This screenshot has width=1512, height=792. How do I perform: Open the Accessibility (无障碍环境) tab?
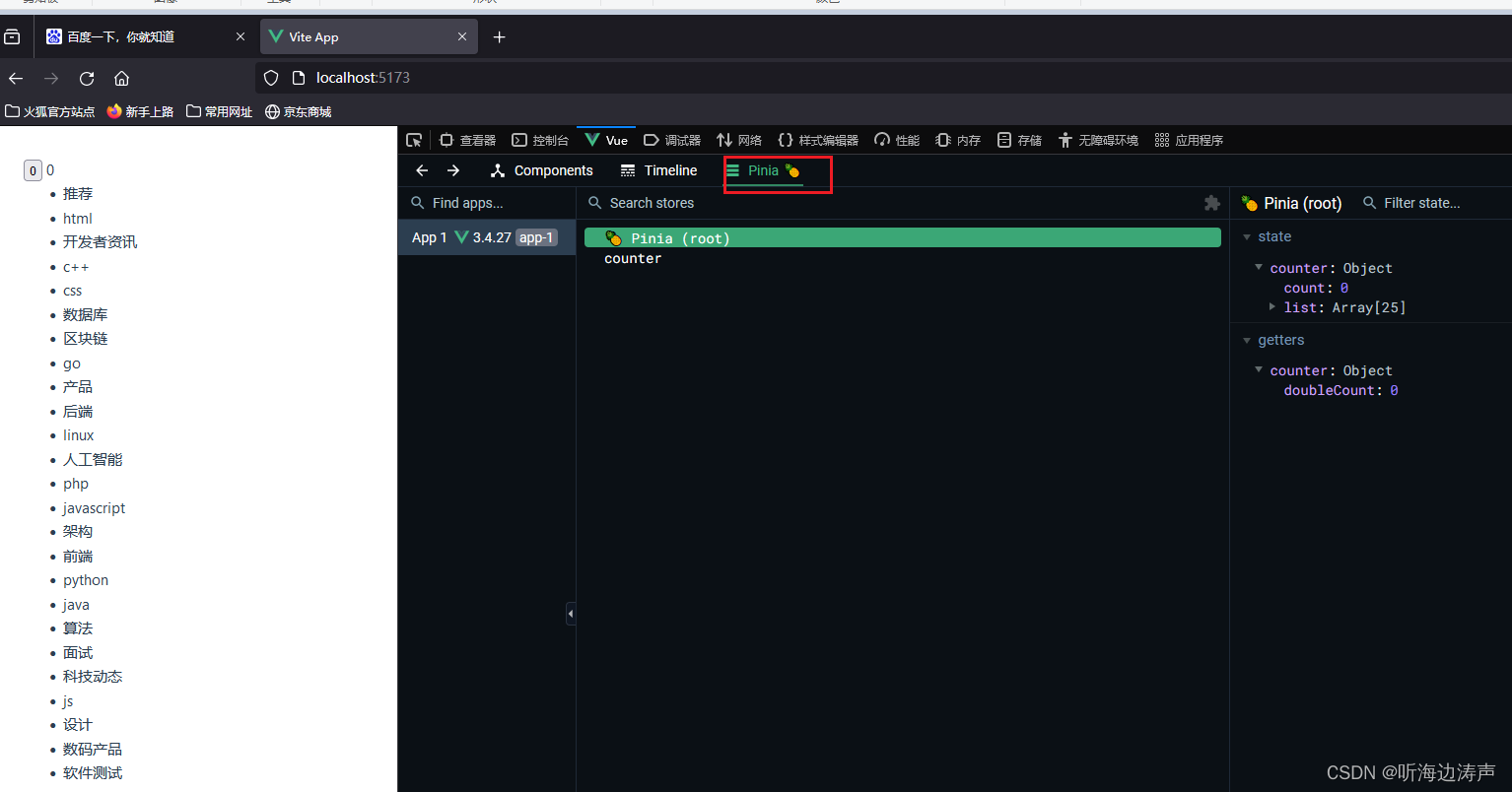(1098, 140)
